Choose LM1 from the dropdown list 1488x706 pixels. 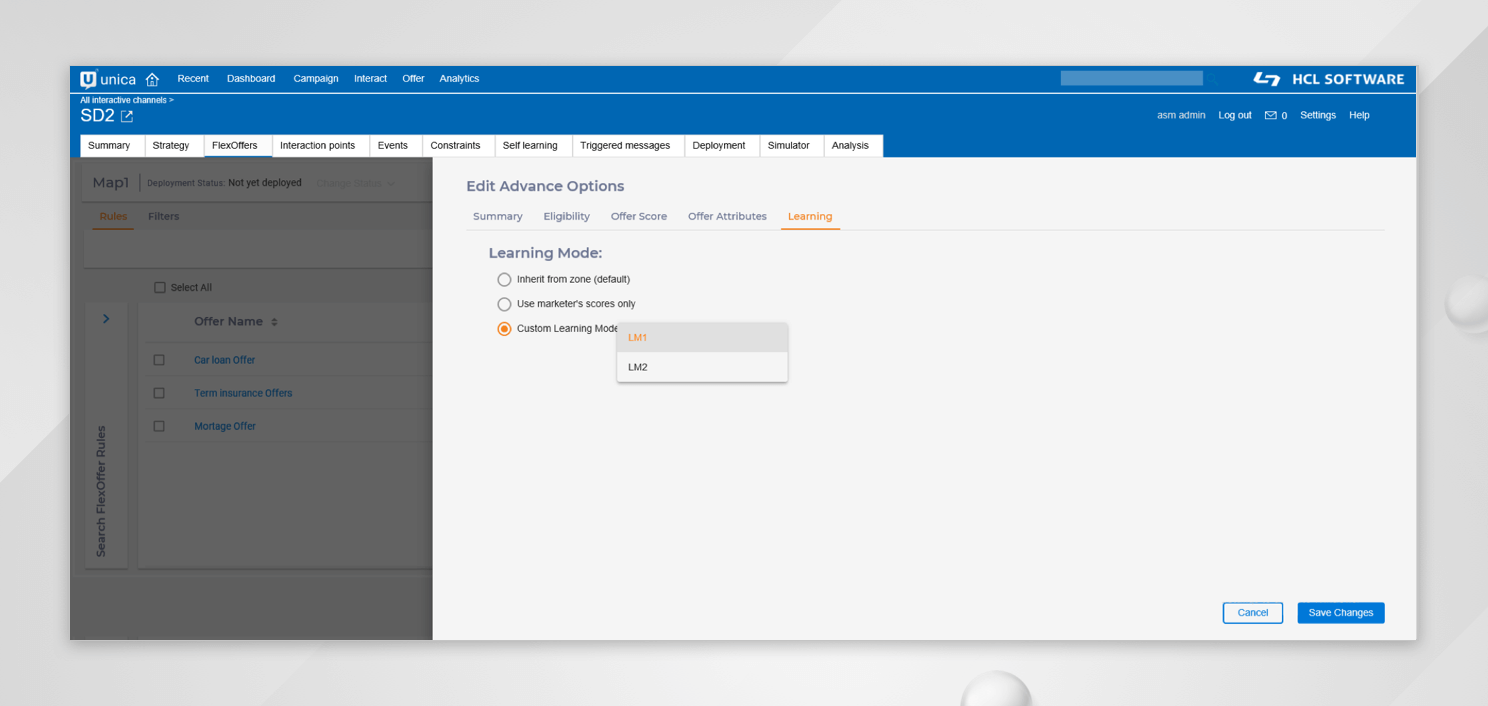[x=702, y=338]
